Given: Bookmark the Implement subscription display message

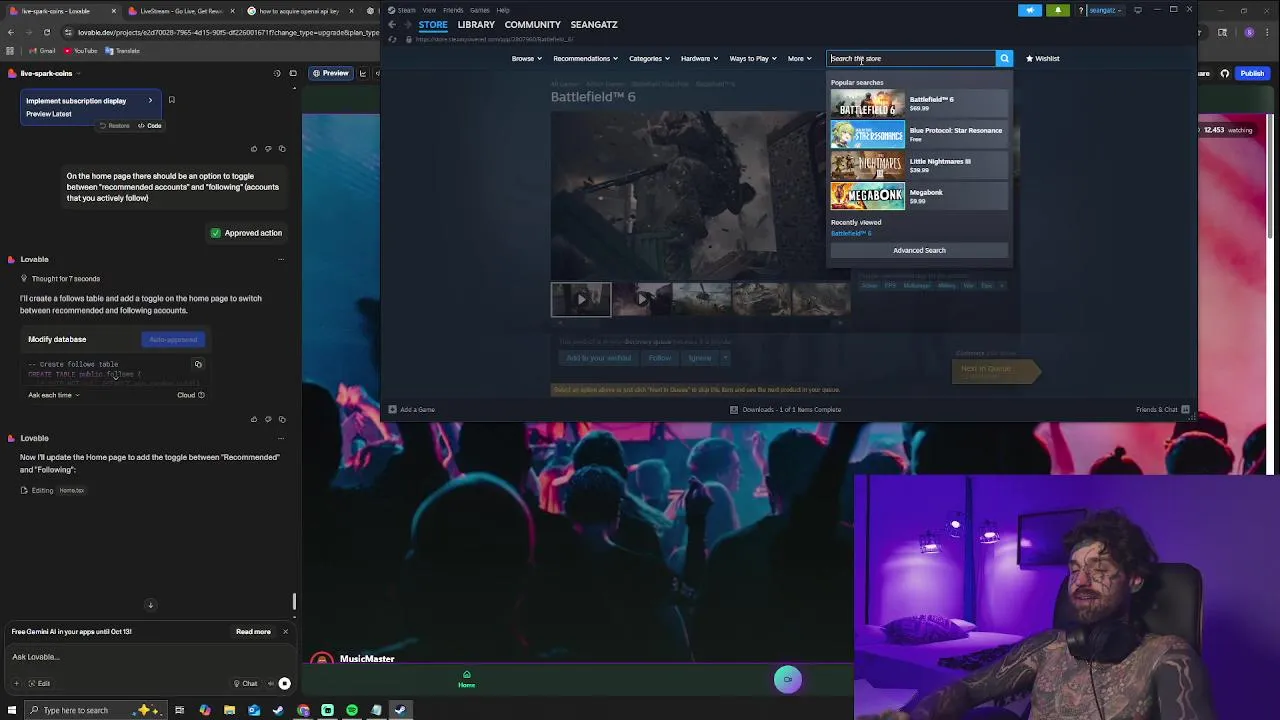Looking at the screenshot, I should 171,100.
